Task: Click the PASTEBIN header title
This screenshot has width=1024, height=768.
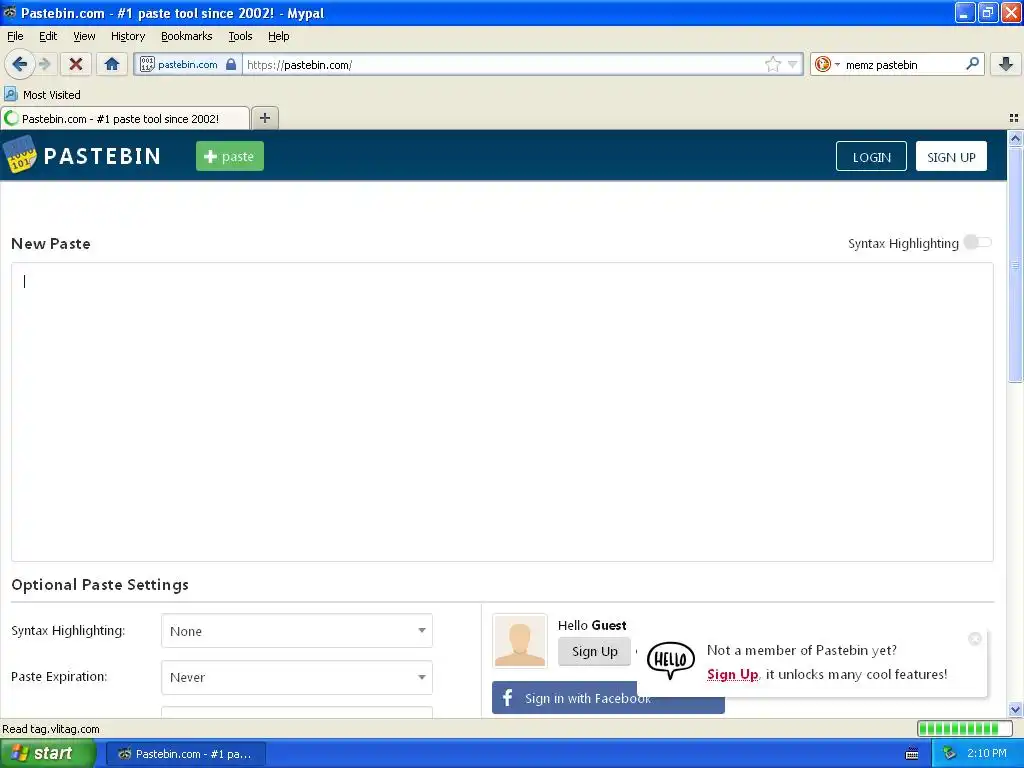Action: [x=102, y=156]
